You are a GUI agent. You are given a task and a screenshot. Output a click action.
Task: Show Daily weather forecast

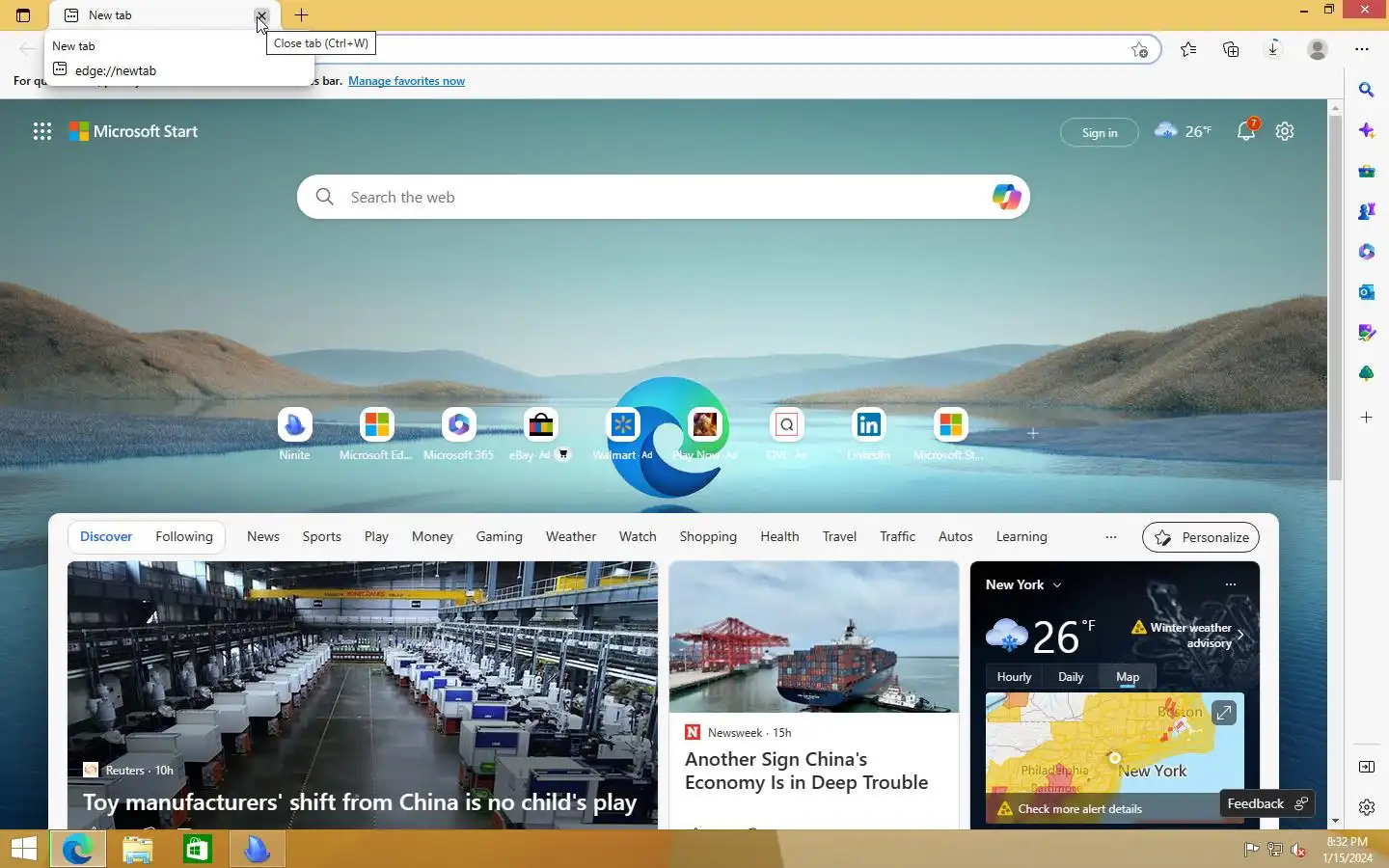[x=1071, y=677]
